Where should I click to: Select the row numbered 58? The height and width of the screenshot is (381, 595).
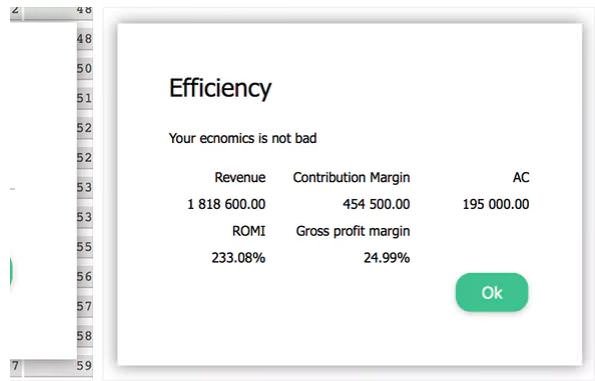pyautogui.click(x=85, y=336)
